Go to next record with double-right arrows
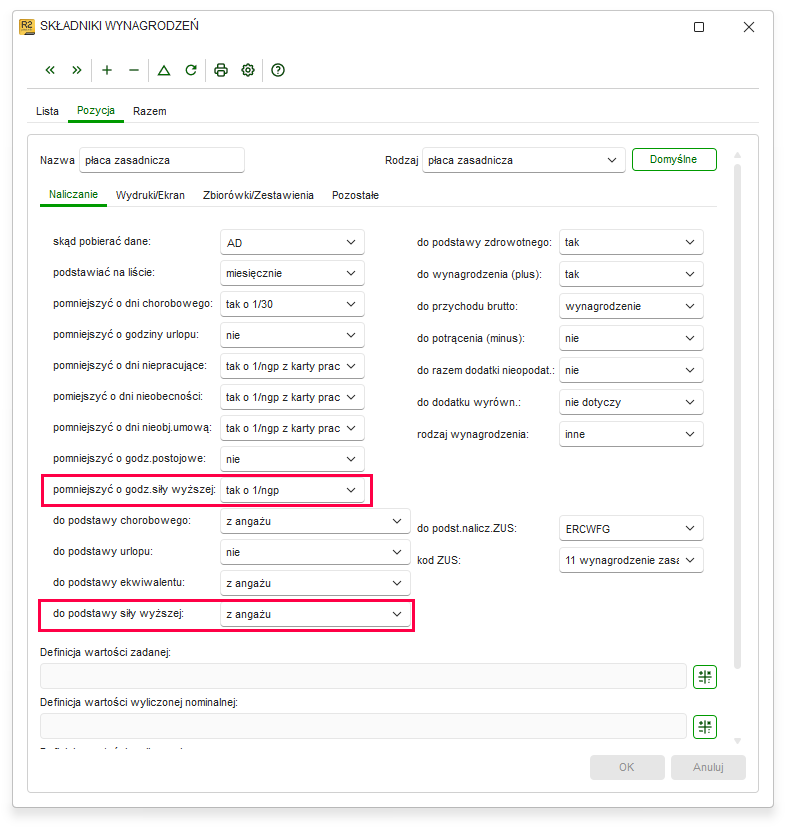Viewport: 789px width, 835px height. [77, 70]
